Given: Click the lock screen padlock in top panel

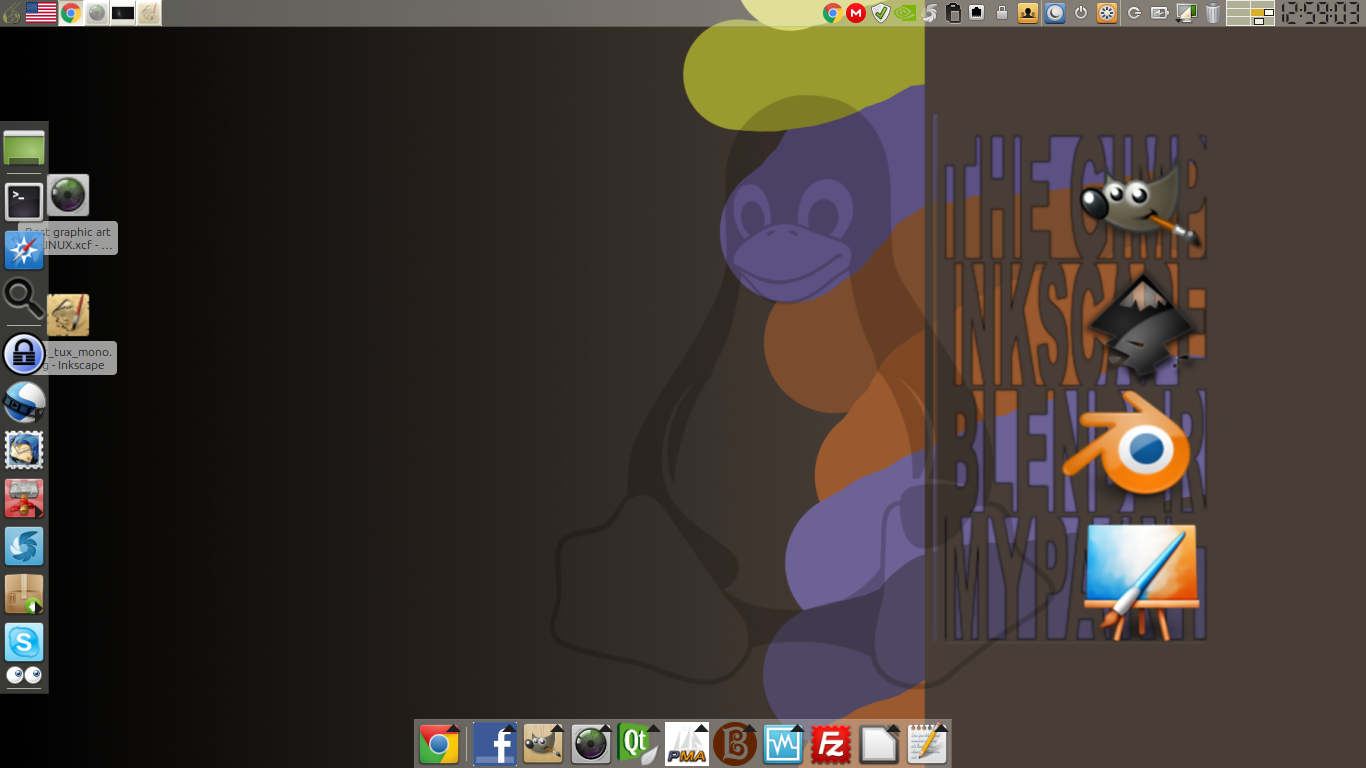Looking at the screenshot, I should coord(1002,13).
